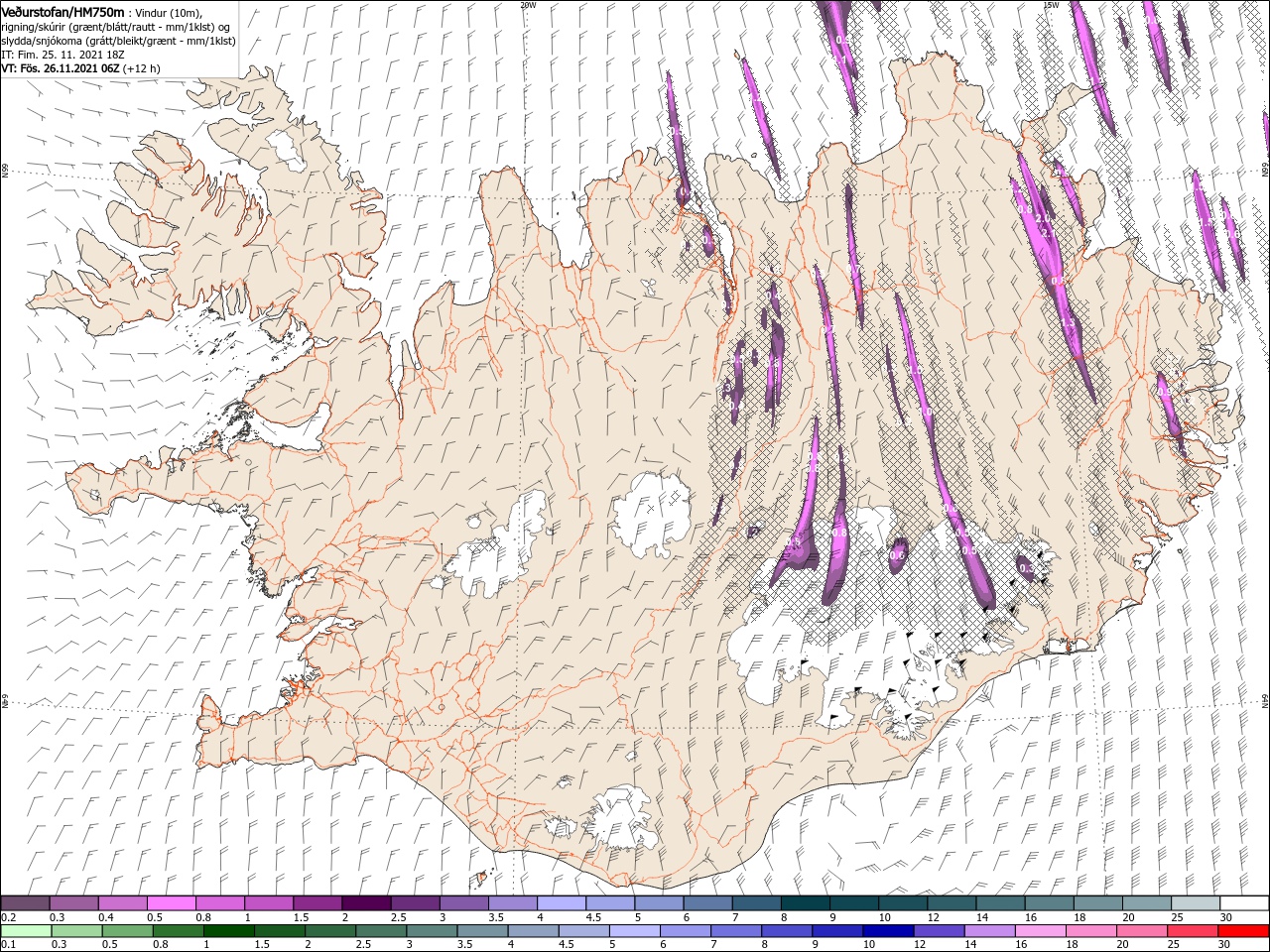This screenshot has height=952, width=1270.
Task: Click the 20W longitude label at the top
Action: (x=528, y=5)
